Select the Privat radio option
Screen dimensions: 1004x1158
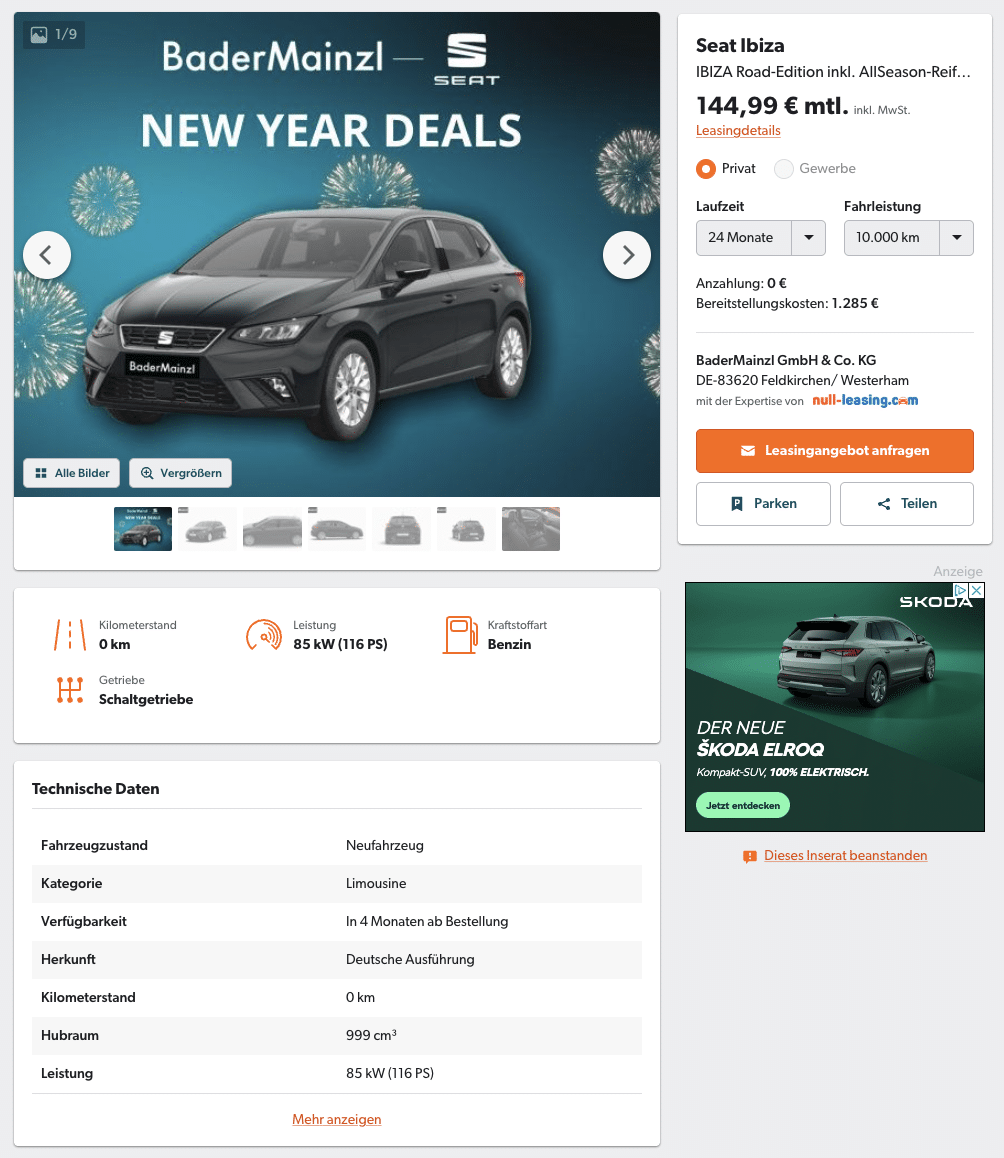[706, 169]
